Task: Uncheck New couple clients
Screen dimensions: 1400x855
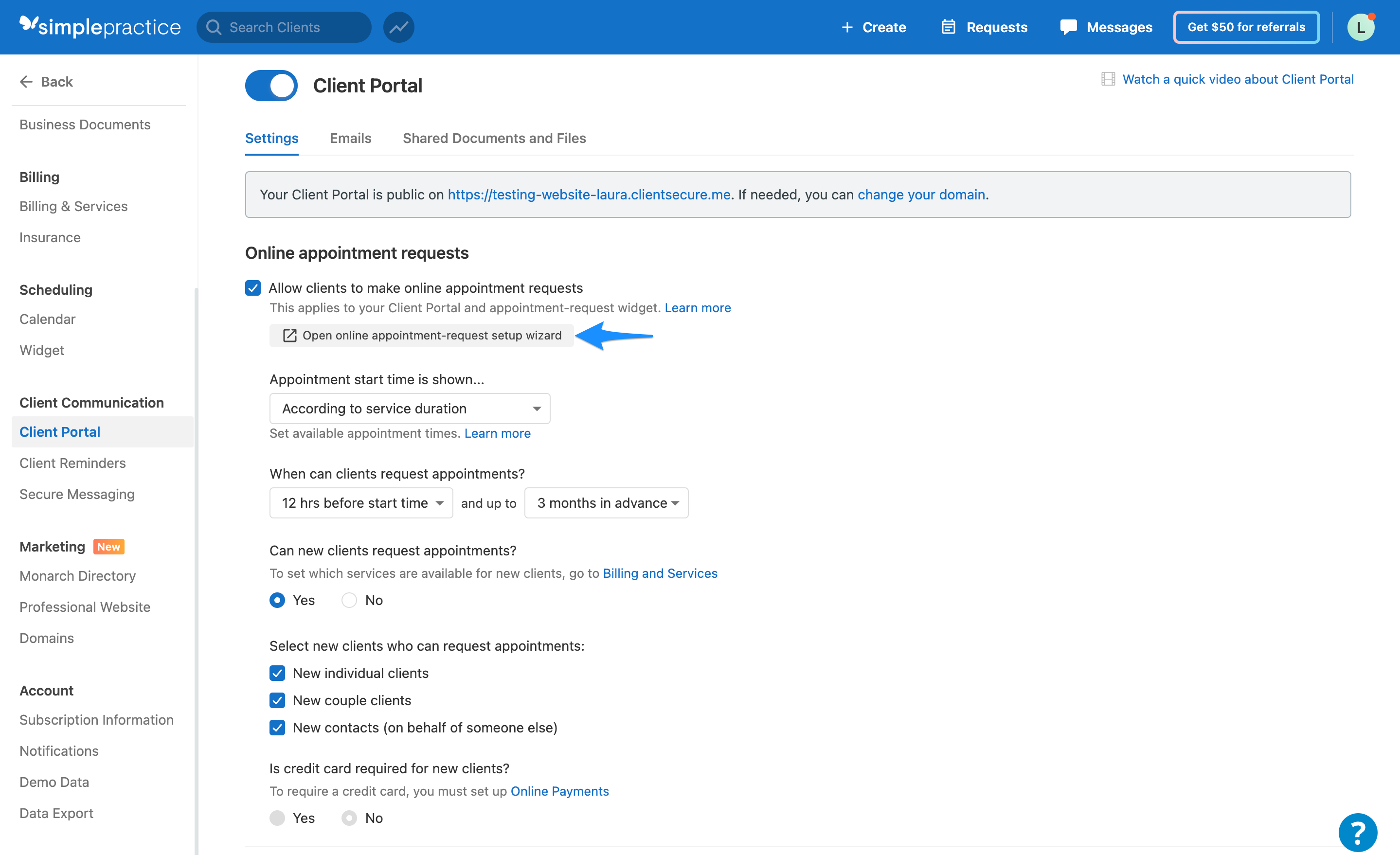Action: [x=277, y=700]
